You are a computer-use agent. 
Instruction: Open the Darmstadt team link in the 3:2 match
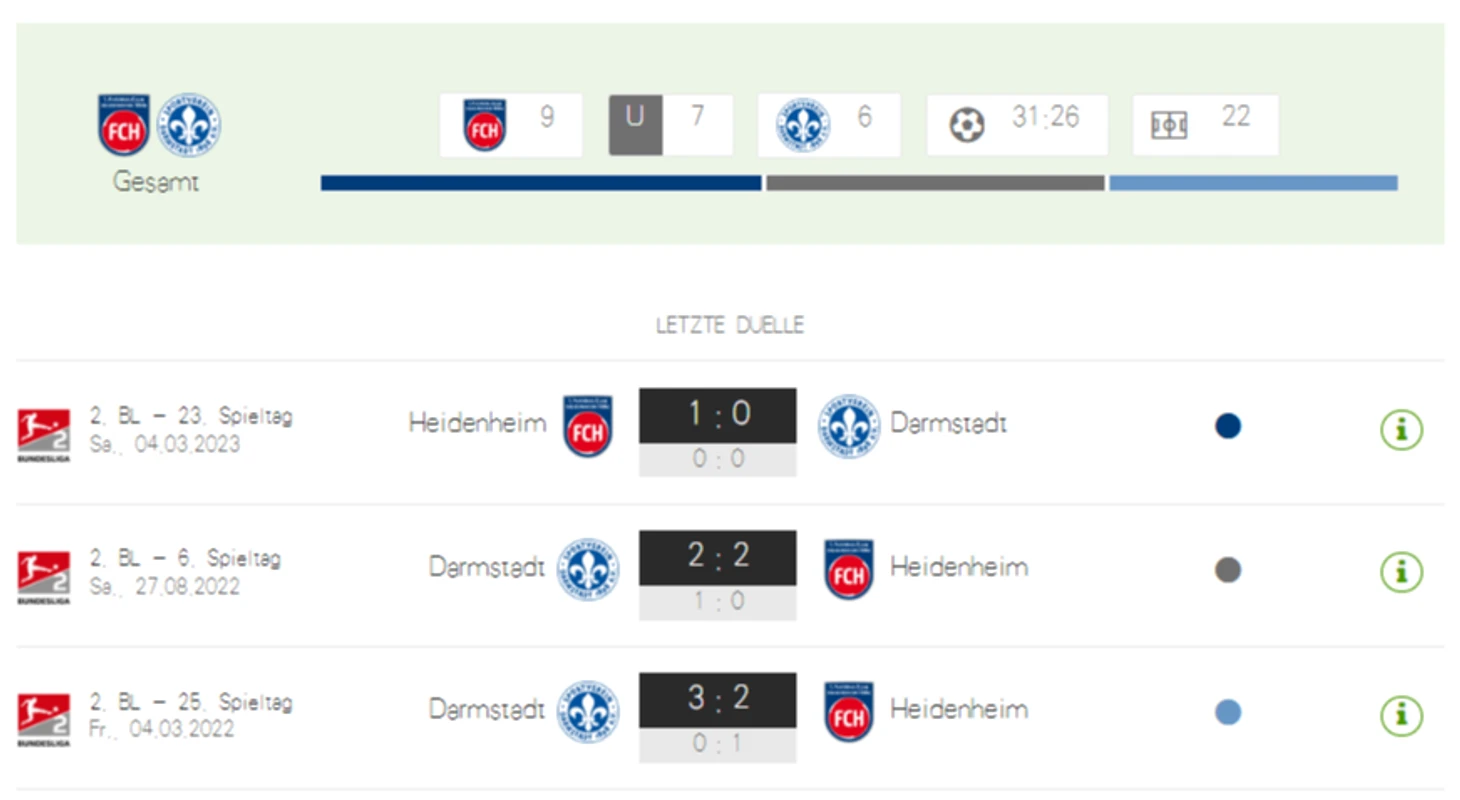(x=487, y=709)
